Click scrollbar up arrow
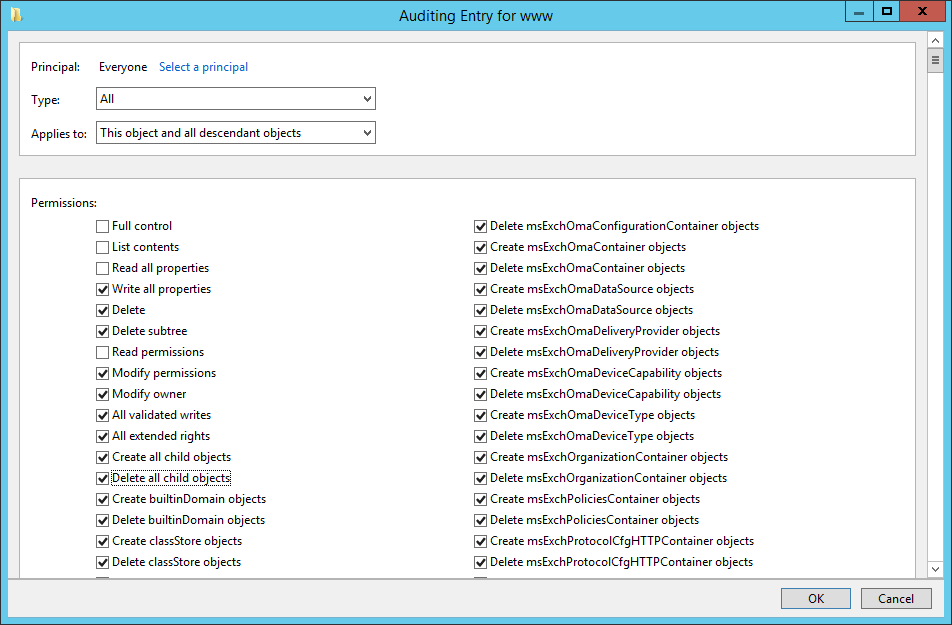Image resolution: width=952 pixels, height=625 pixels. click(x=935, y=41)
